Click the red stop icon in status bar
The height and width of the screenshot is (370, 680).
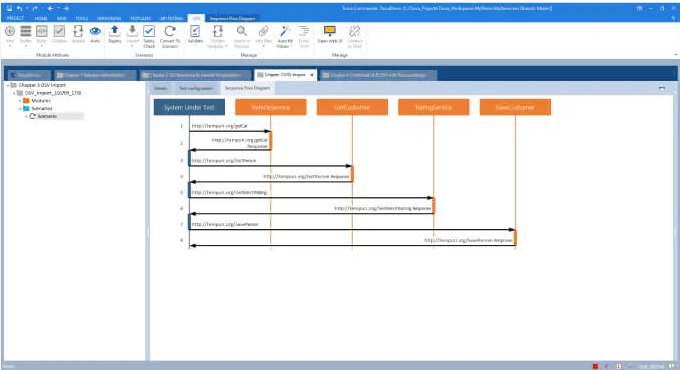[x=595, y=367]
